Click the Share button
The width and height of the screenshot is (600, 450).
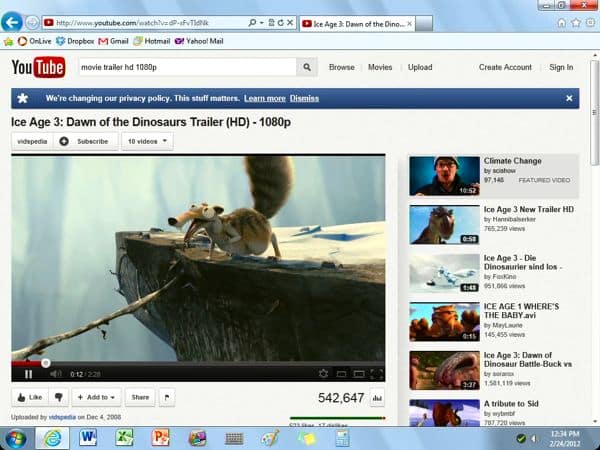[140, 398]
